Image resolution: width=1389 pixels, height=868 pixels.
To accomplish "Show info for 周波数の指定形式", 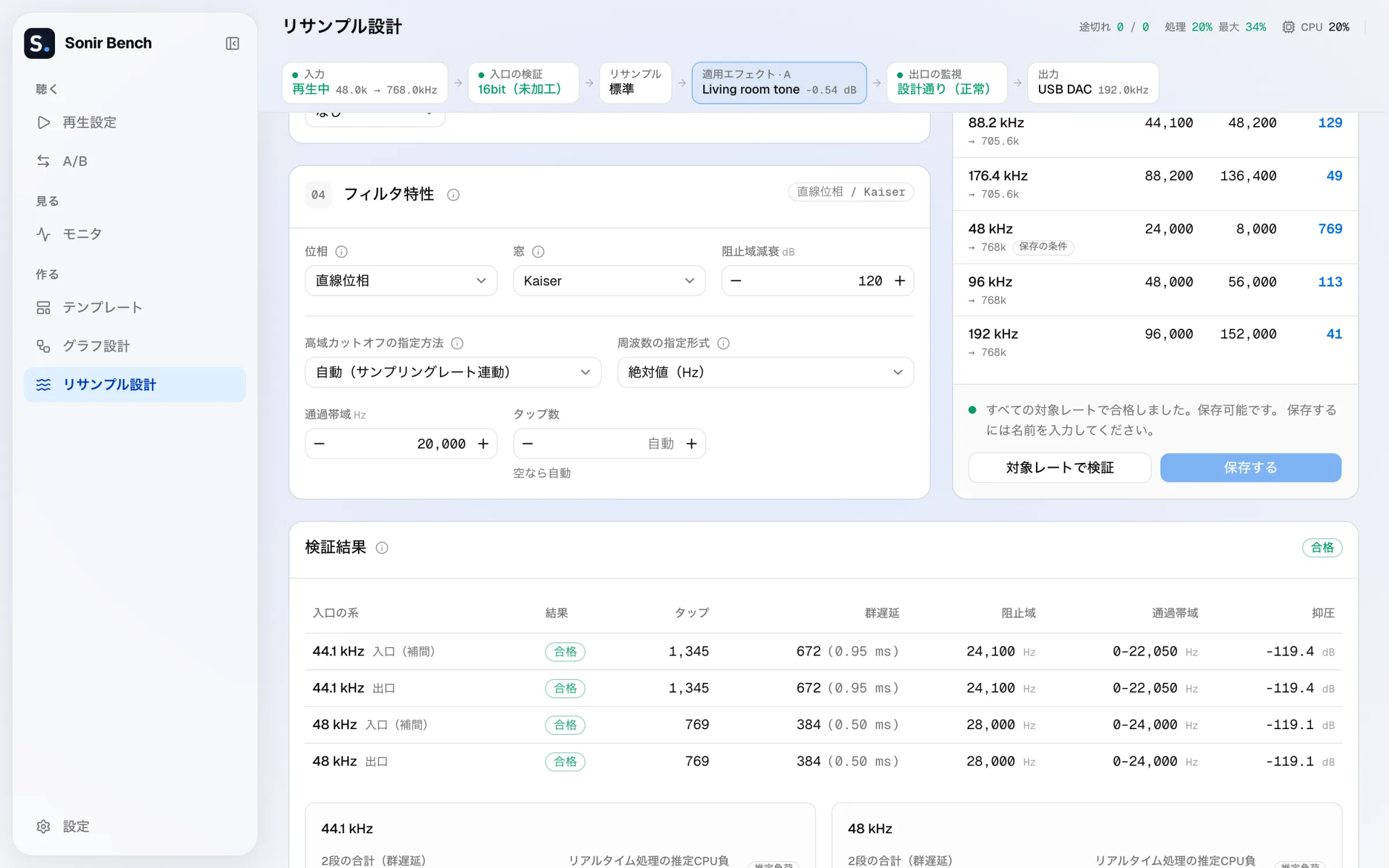I will (x=723, y=343).
